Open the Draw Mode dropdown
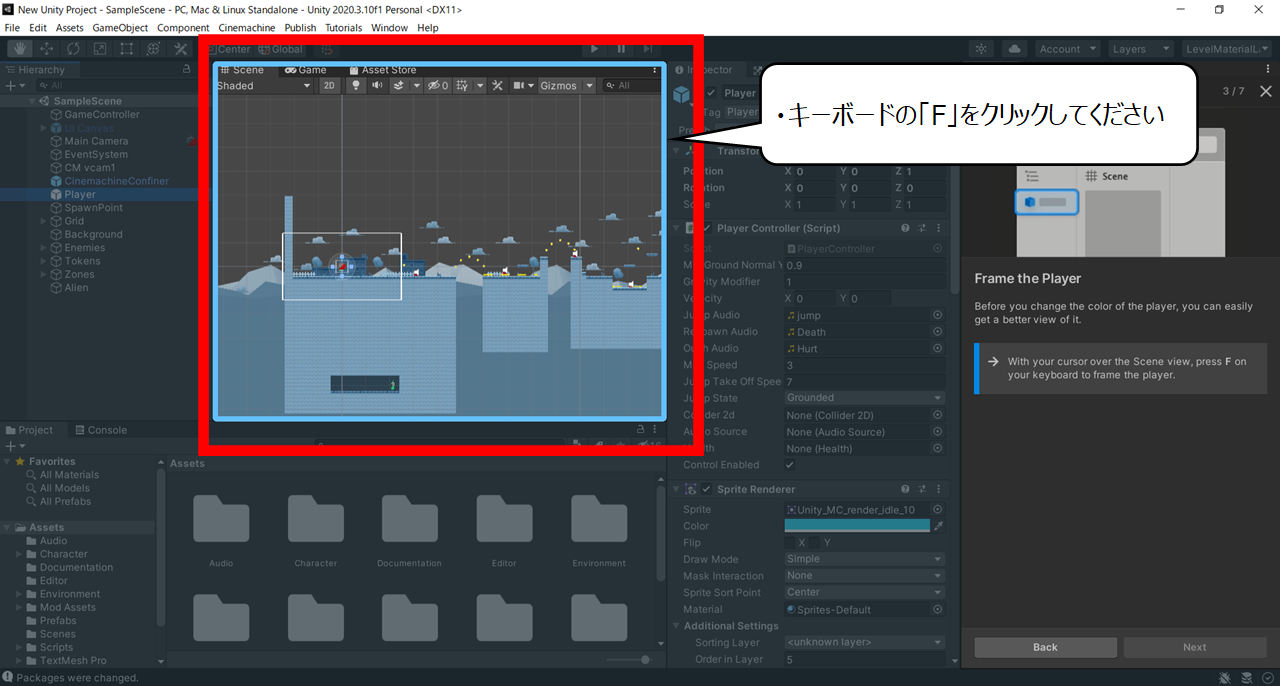1280x686 pixels. [x=864, y=559]
